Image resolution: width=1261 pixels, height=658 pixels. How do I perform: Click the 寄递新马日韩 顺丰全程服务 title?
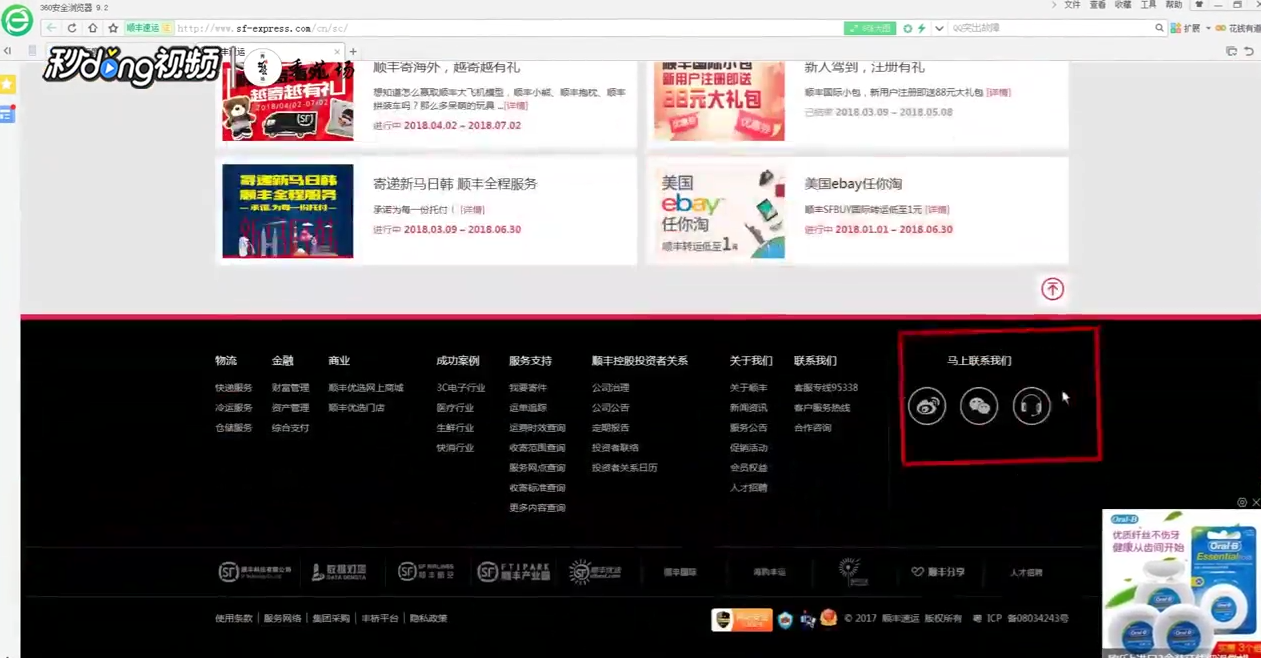coord(455,184)
